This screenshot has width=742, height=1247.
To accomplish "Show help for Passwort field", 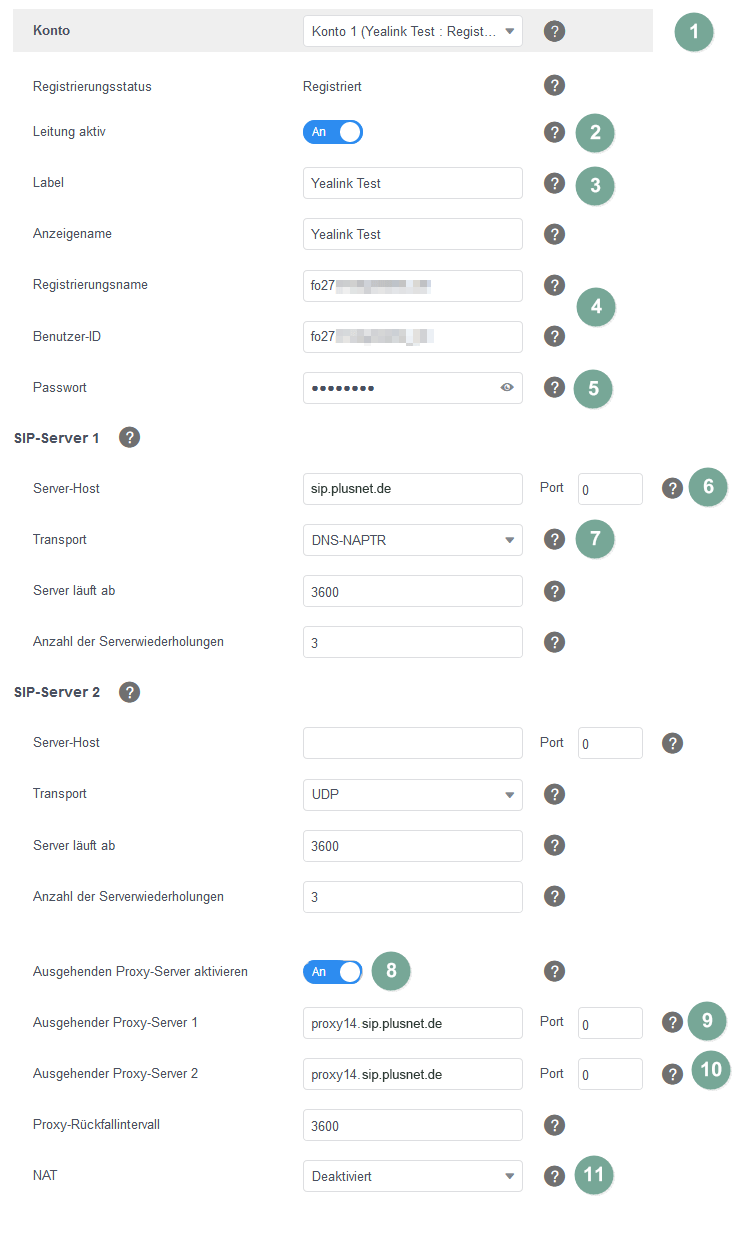I will tap(554, 387).
